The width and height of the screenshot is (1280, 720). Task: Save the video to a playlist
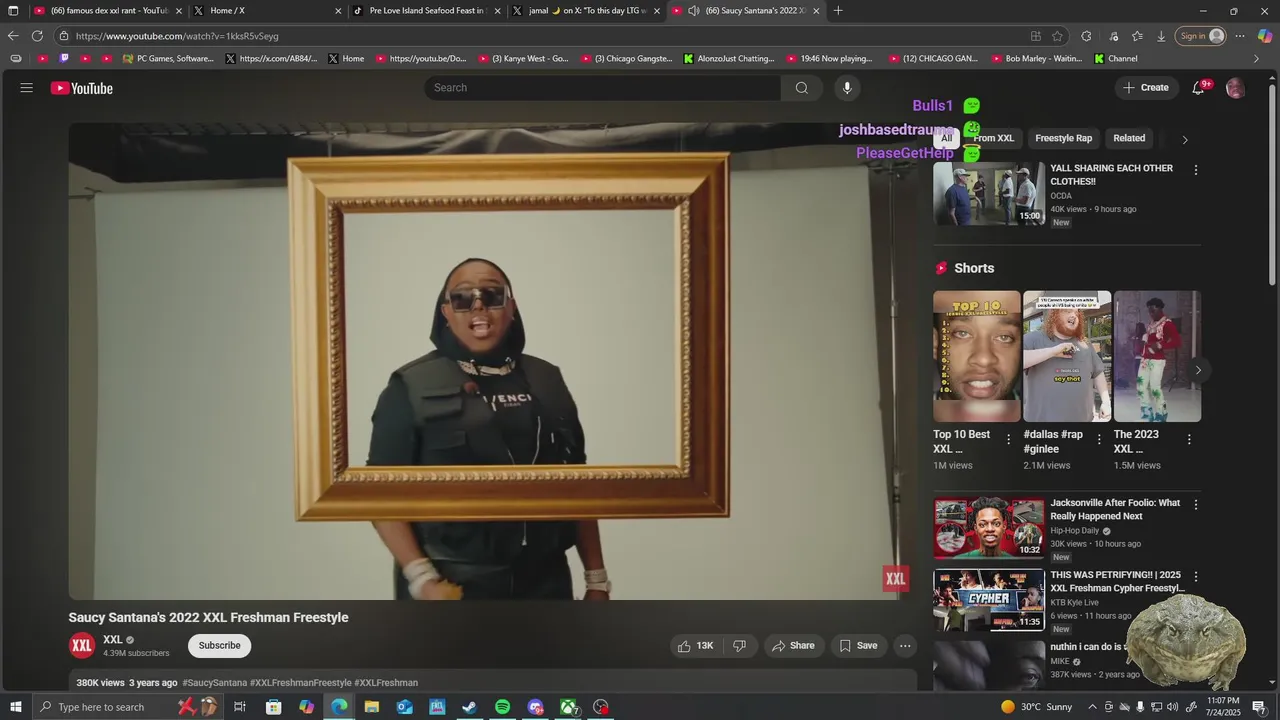[x=858, y=646]
